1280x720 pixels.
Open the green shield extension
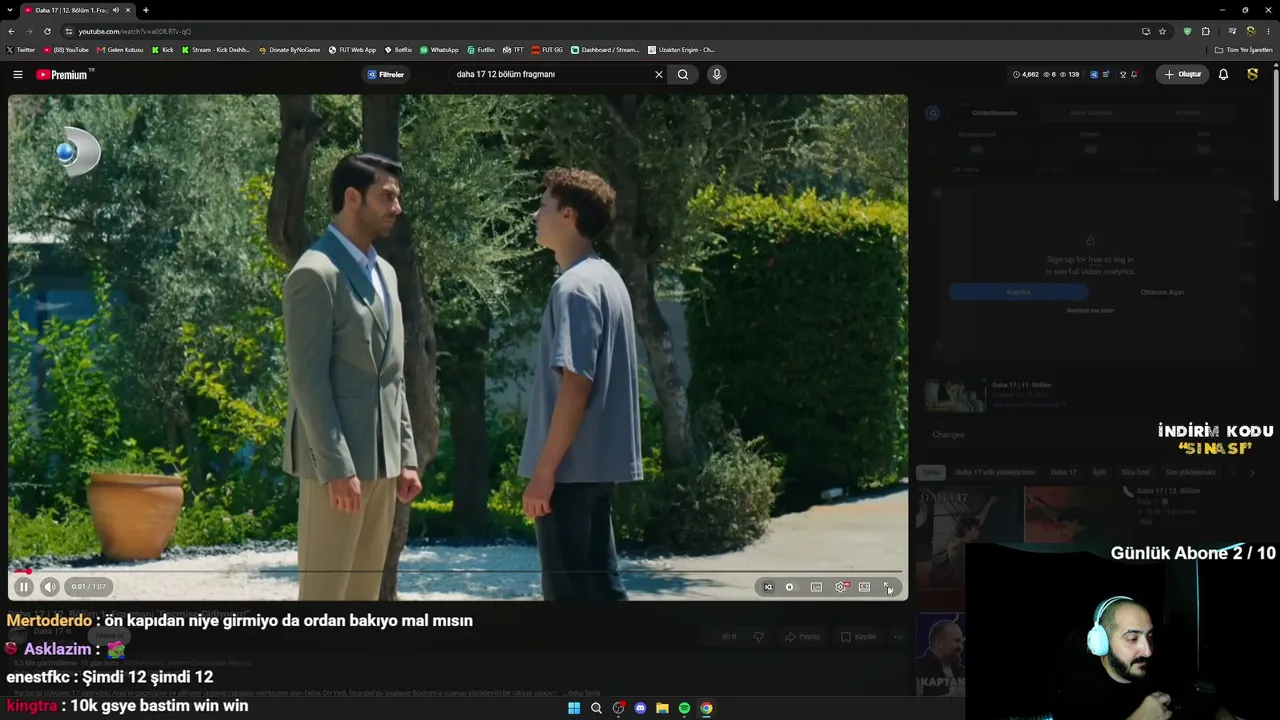pyautogui.click(x=1187, y=31)
